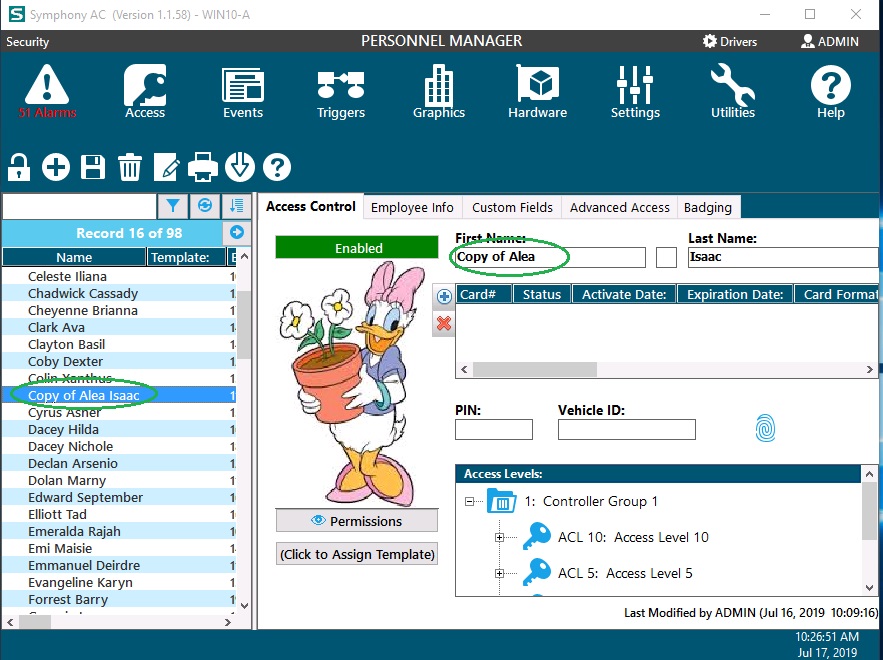Screen dimensions: 883x660
Task: Click the sort order icon
Action: pyautogui.click(x=237, y=206)
